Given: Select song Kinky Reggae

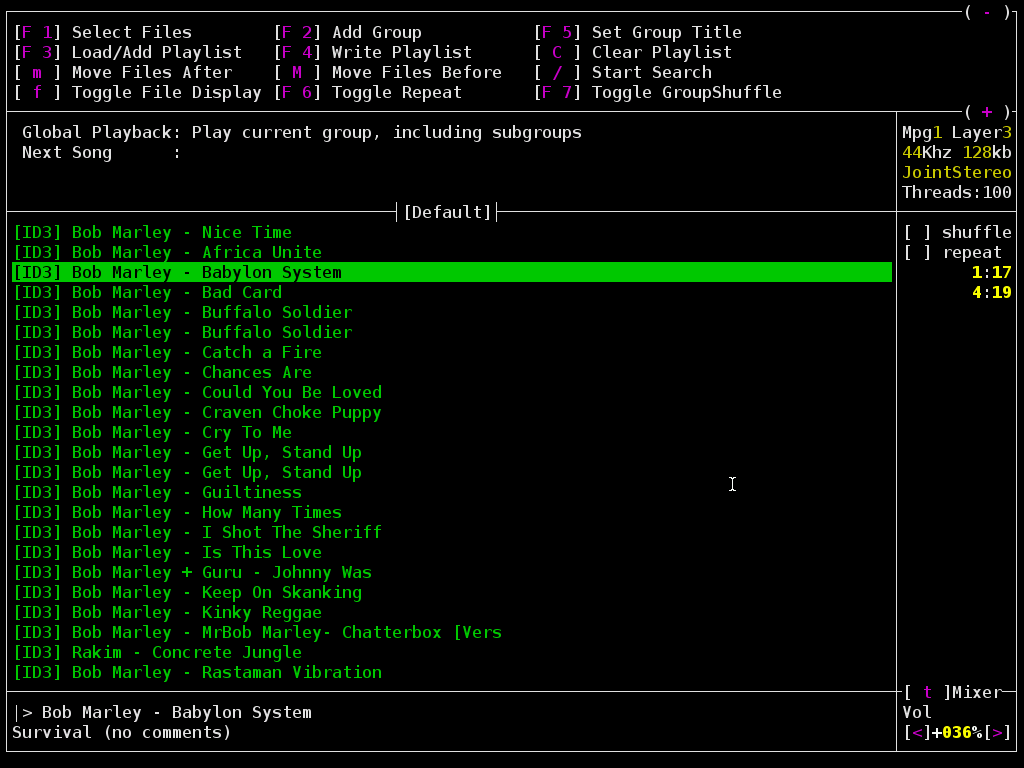Looking at the screenshot, I should click(452, 613).
